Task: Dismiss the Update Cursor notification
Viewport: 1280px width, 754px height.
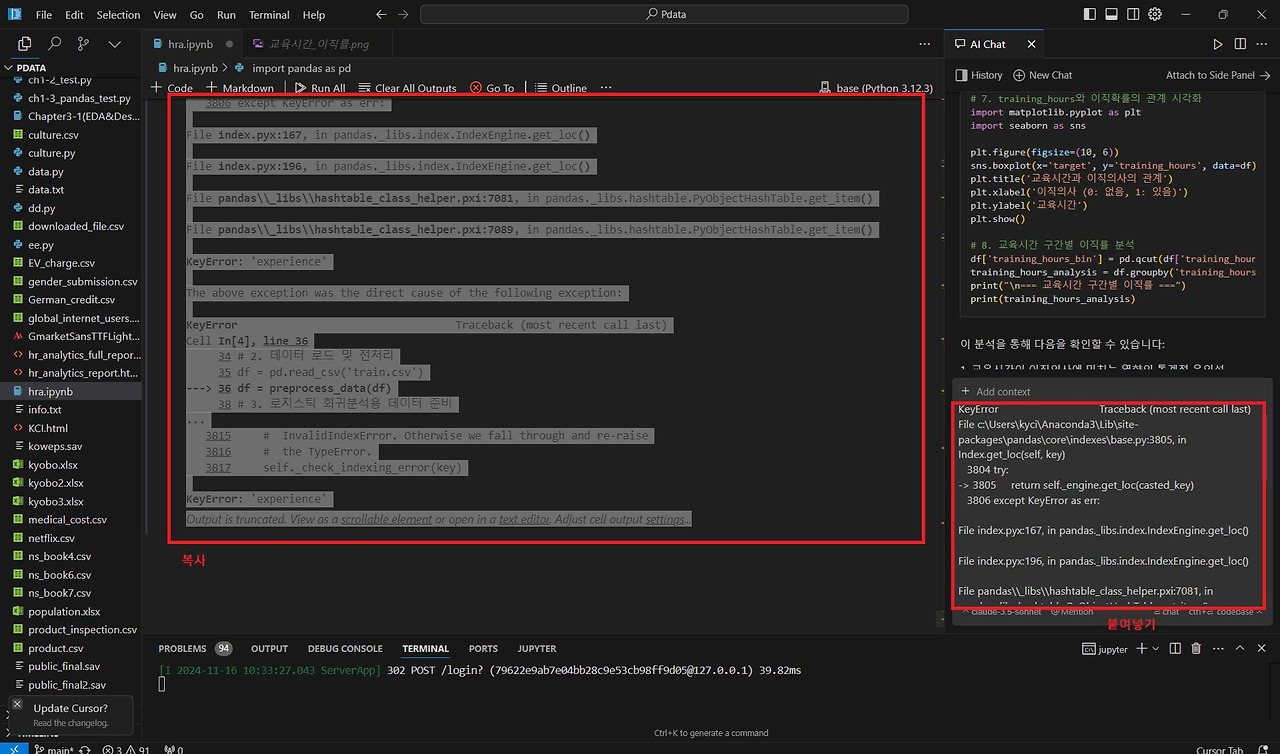Action: 18,704
